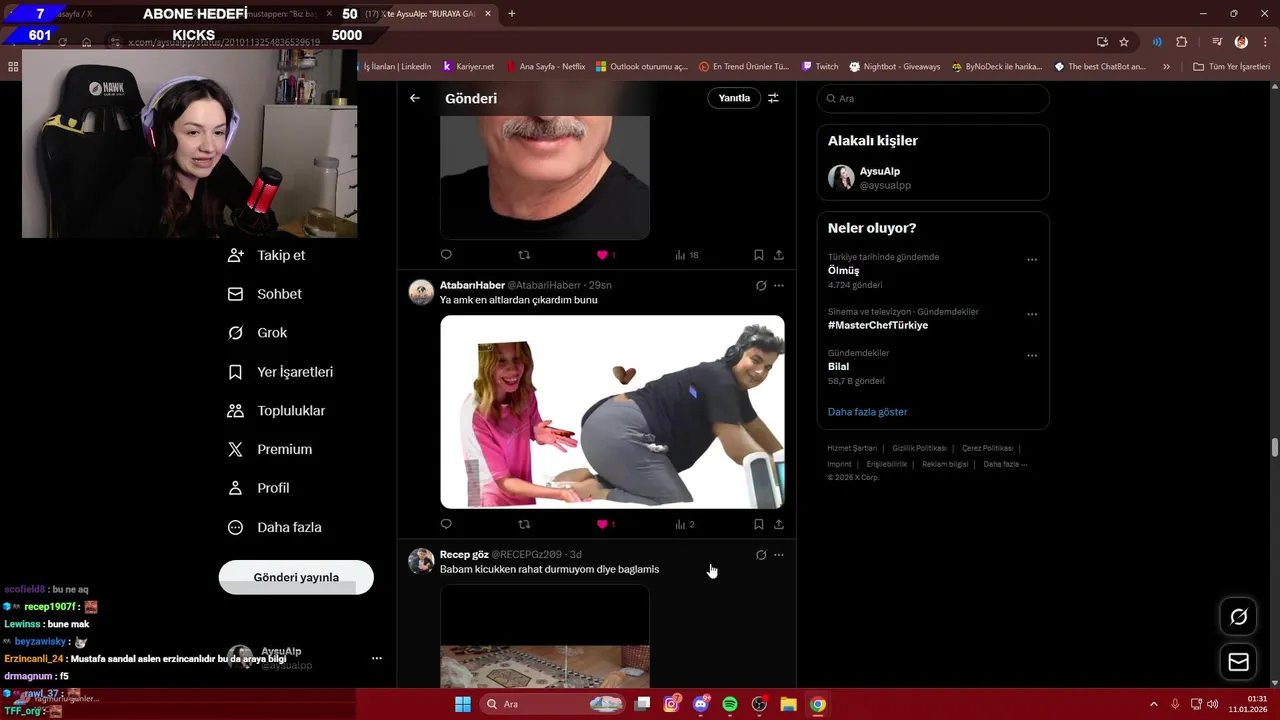The image size is (1280, 720).
Task: Open the floating messages envelope button
Action: point(1238,661)
